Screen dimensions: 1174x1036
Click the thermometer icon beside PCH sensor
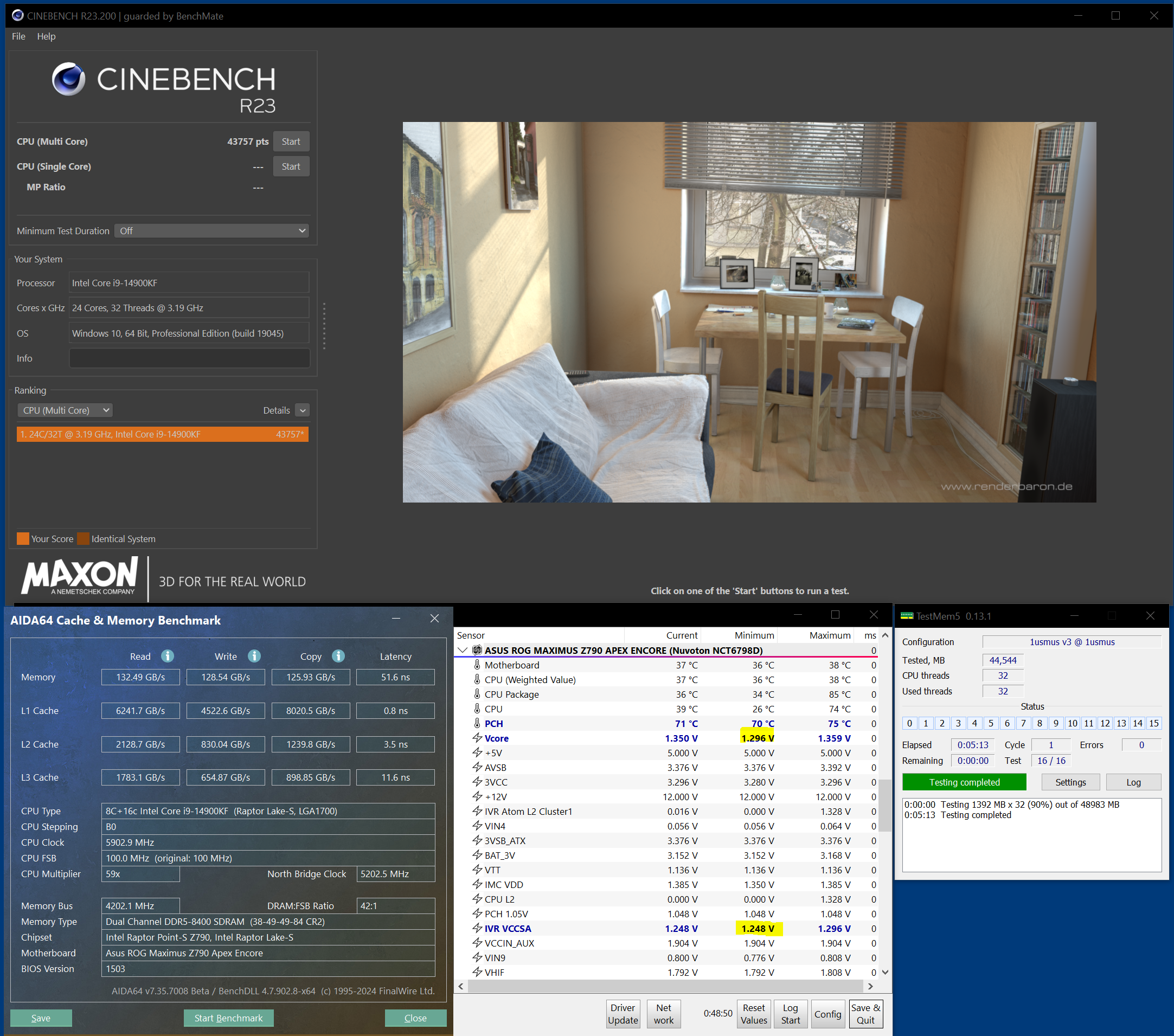tap(477, 724)
